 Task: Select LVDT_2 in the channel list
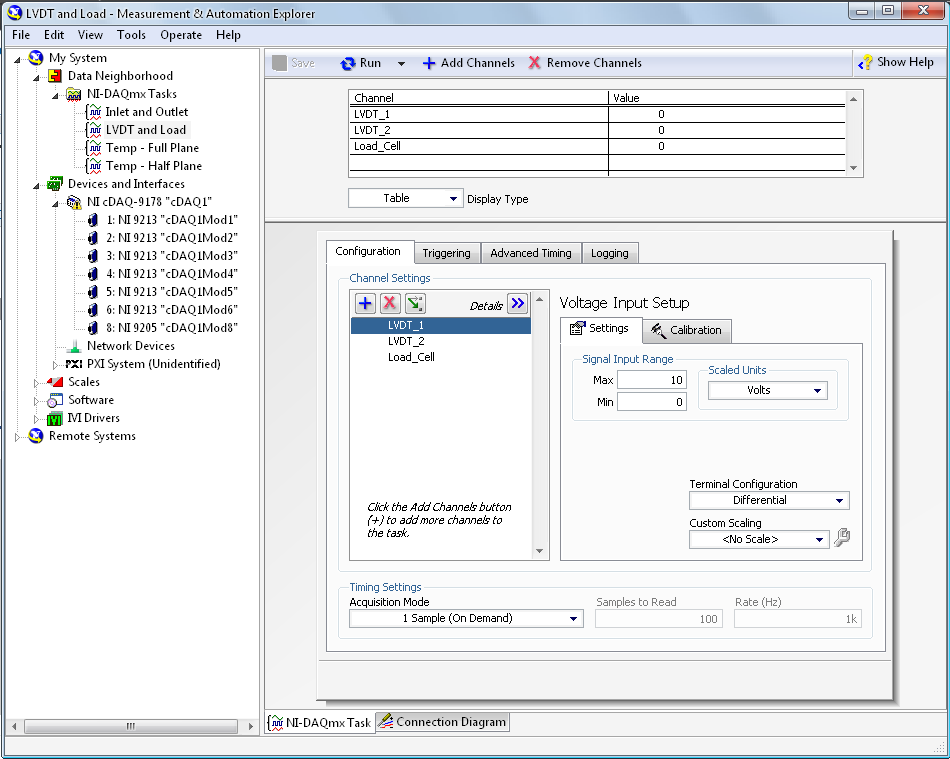coord(440,342)
